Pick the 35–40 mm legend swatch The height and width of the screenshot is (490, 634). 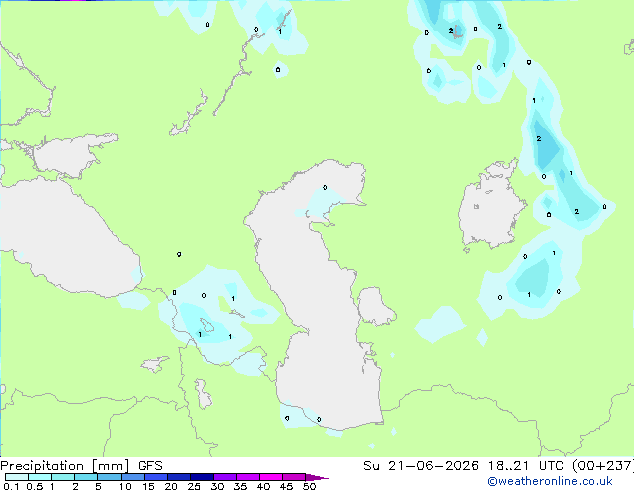(248, 477)
